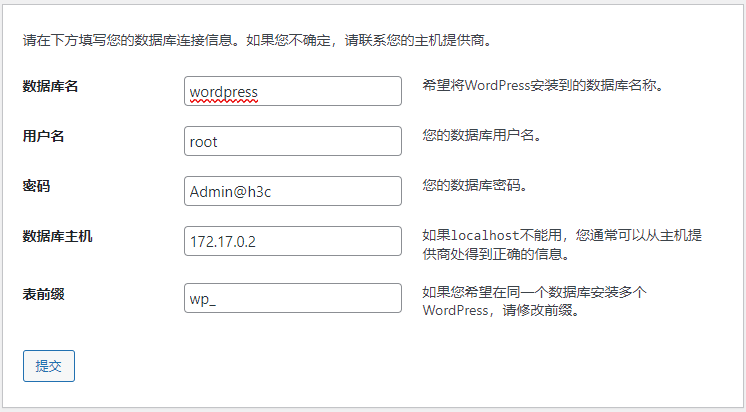The height and width of the screenshot is (412, 746).
Task: Click the hint about 修改前缀 for multiple installs
Action: [534, 301]
